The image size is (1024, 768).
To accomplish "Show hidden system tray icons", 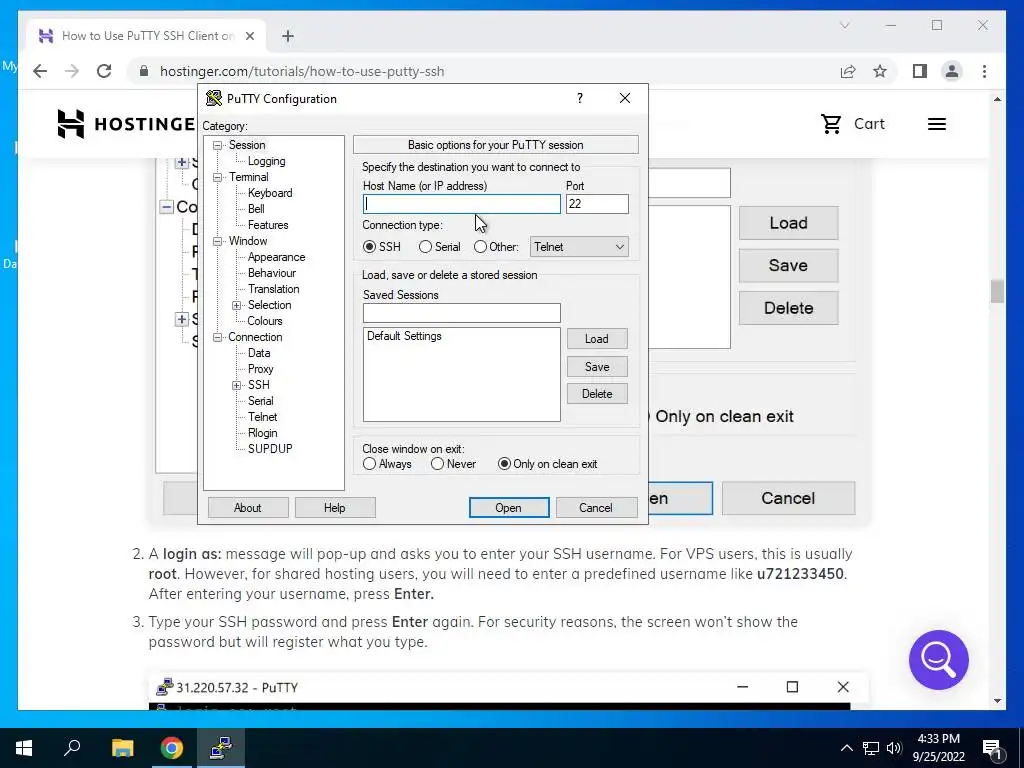I will tap(846, 748).
